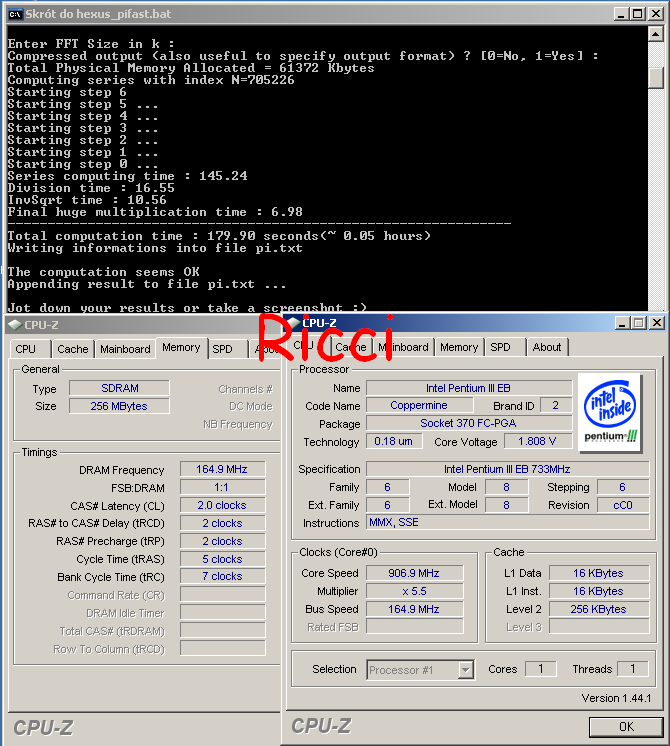Click the Coppermine code name field

pos(419,405)
